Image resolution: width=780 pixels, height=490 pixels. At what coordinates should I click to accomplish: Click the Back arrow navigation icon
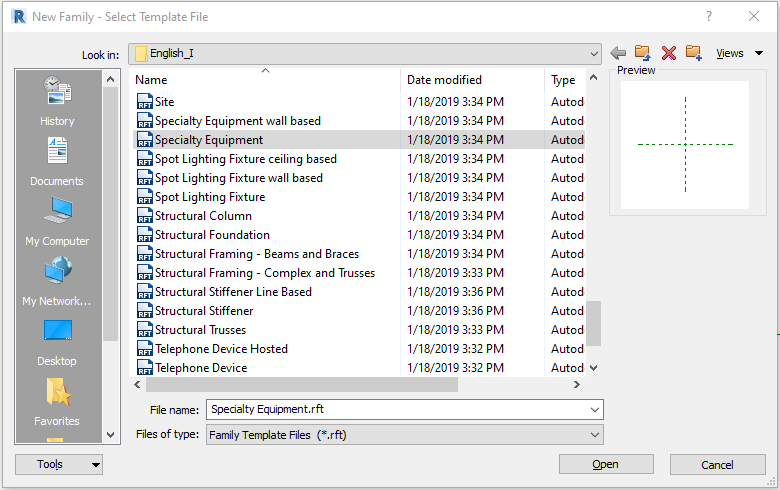pos(618,53)
